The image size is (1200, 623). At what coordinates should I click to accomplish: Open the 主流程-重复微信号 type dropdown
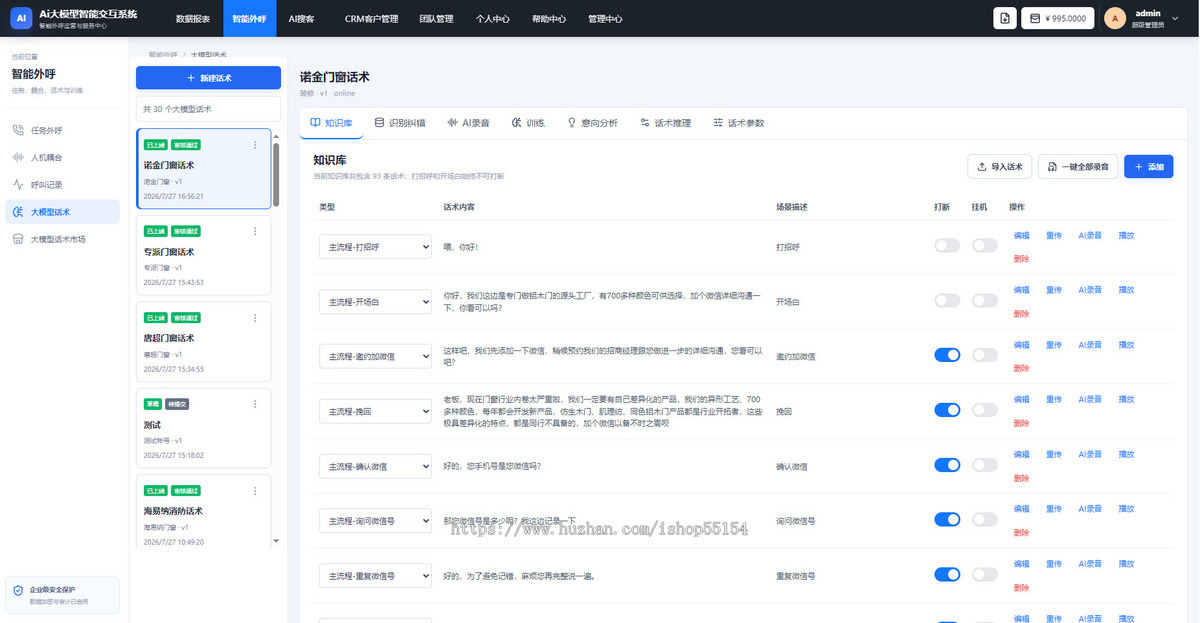point(375,576)
